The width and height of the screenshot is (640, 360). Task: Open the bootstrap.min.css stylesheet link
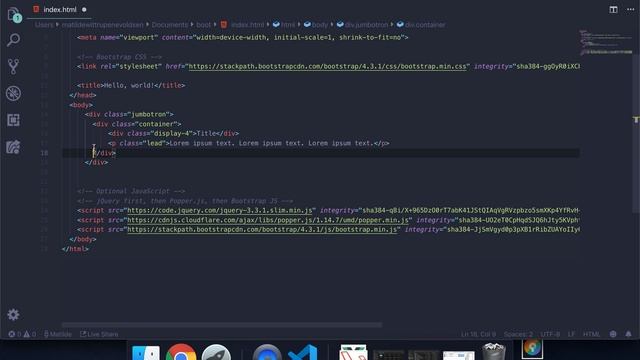[x=327, y=67]
